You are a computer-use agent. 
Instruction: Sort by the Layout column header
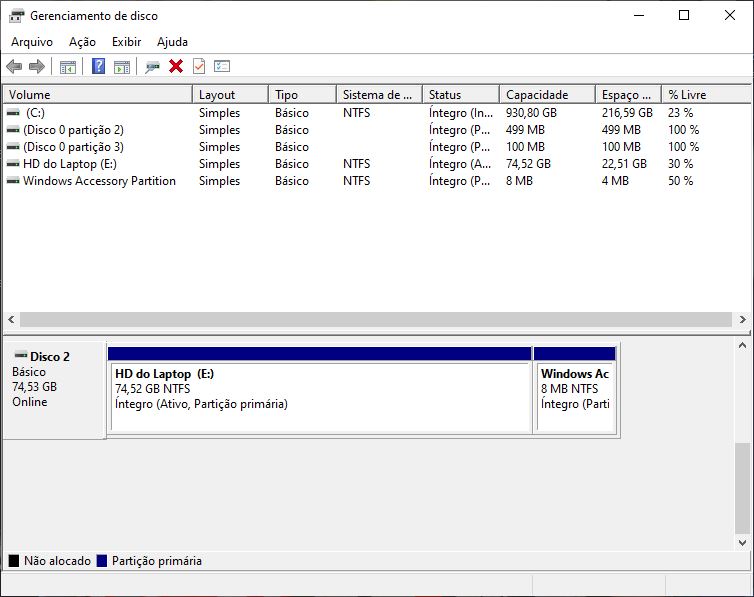click(x=230, y=94)
